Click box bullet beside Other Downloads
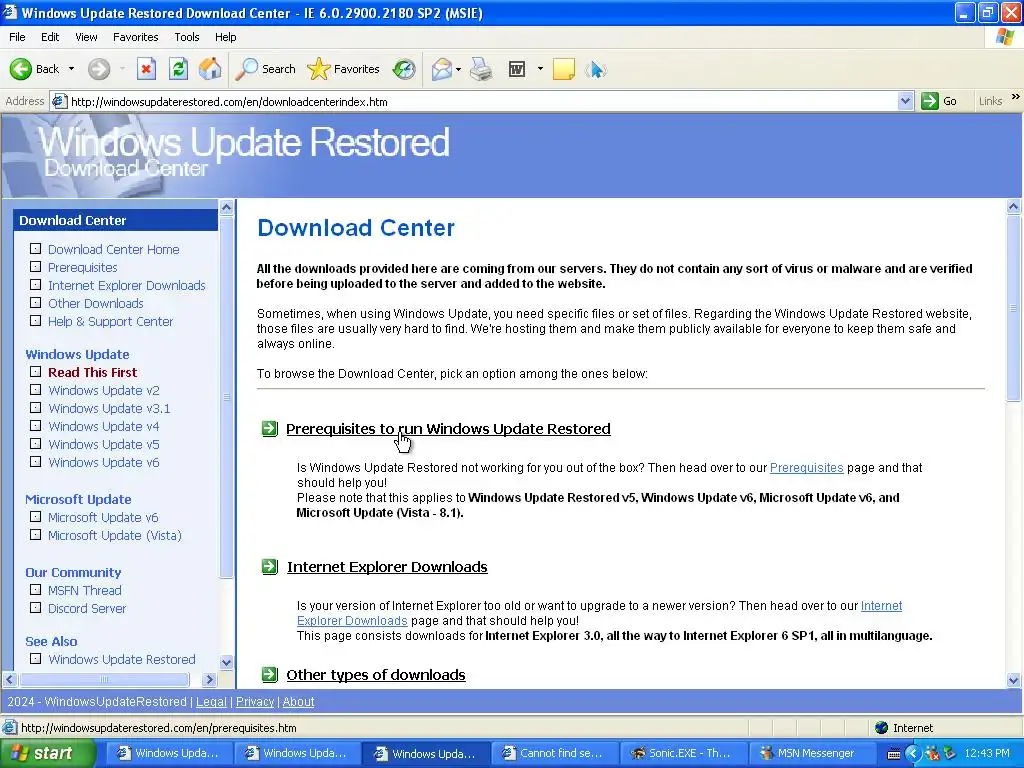 point(35,303)
